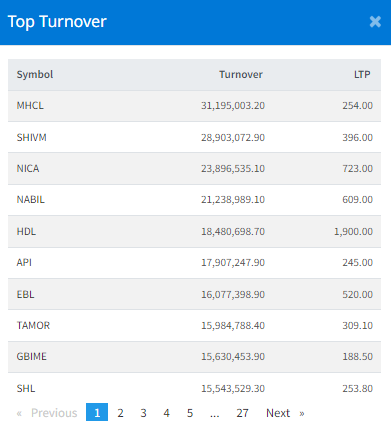Jump to last page 27
This screenshot has height=446, width=391.
click(242, 413)
